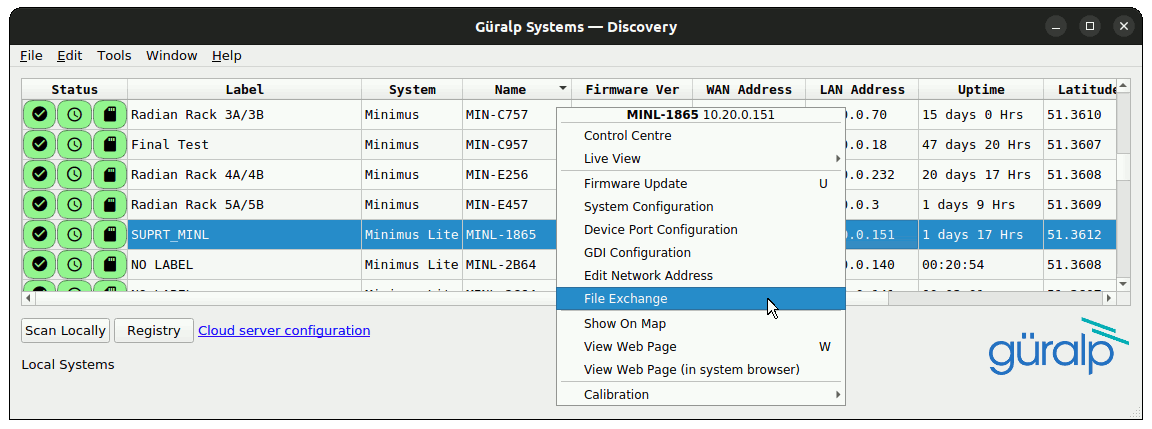Click horizontal scrollbar right arrow
The image size is (1152, 429).
[x=1109, y=298]
